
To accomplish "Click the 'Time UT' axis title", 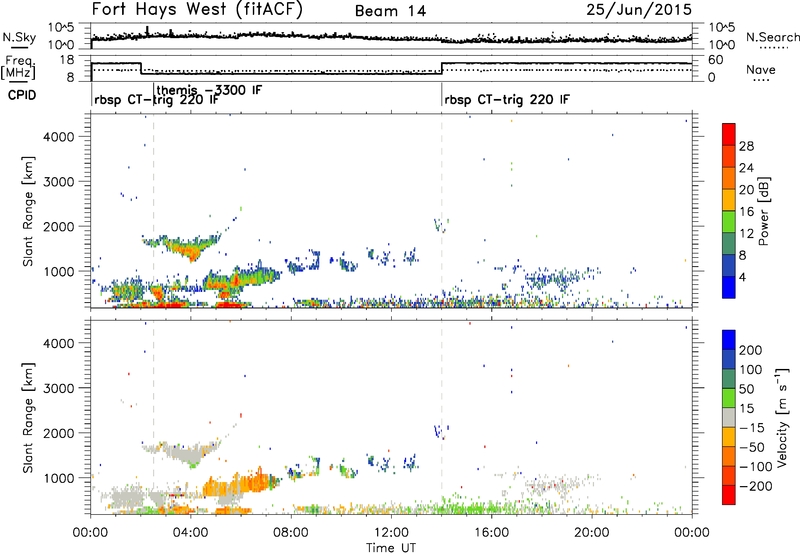I will point(391,548).
